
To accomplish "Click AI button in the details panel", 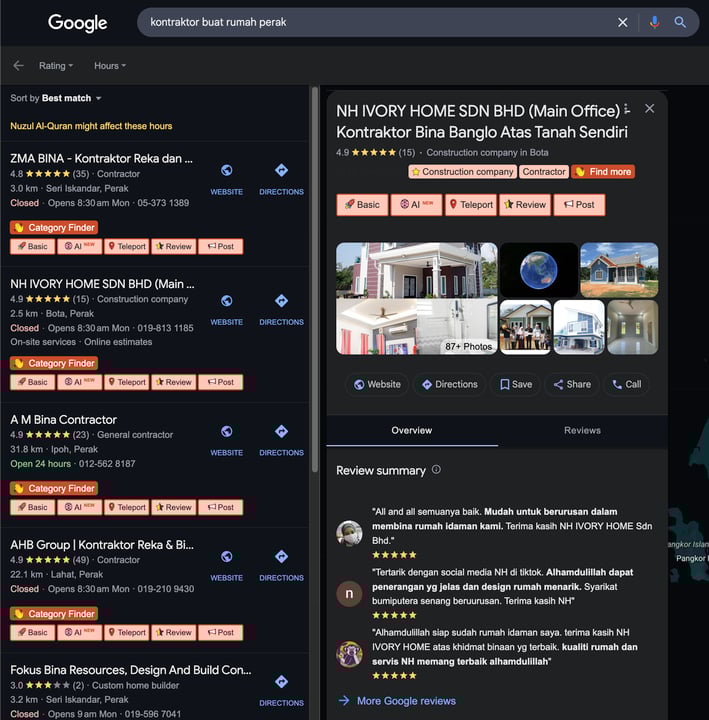I will [416, 205].
